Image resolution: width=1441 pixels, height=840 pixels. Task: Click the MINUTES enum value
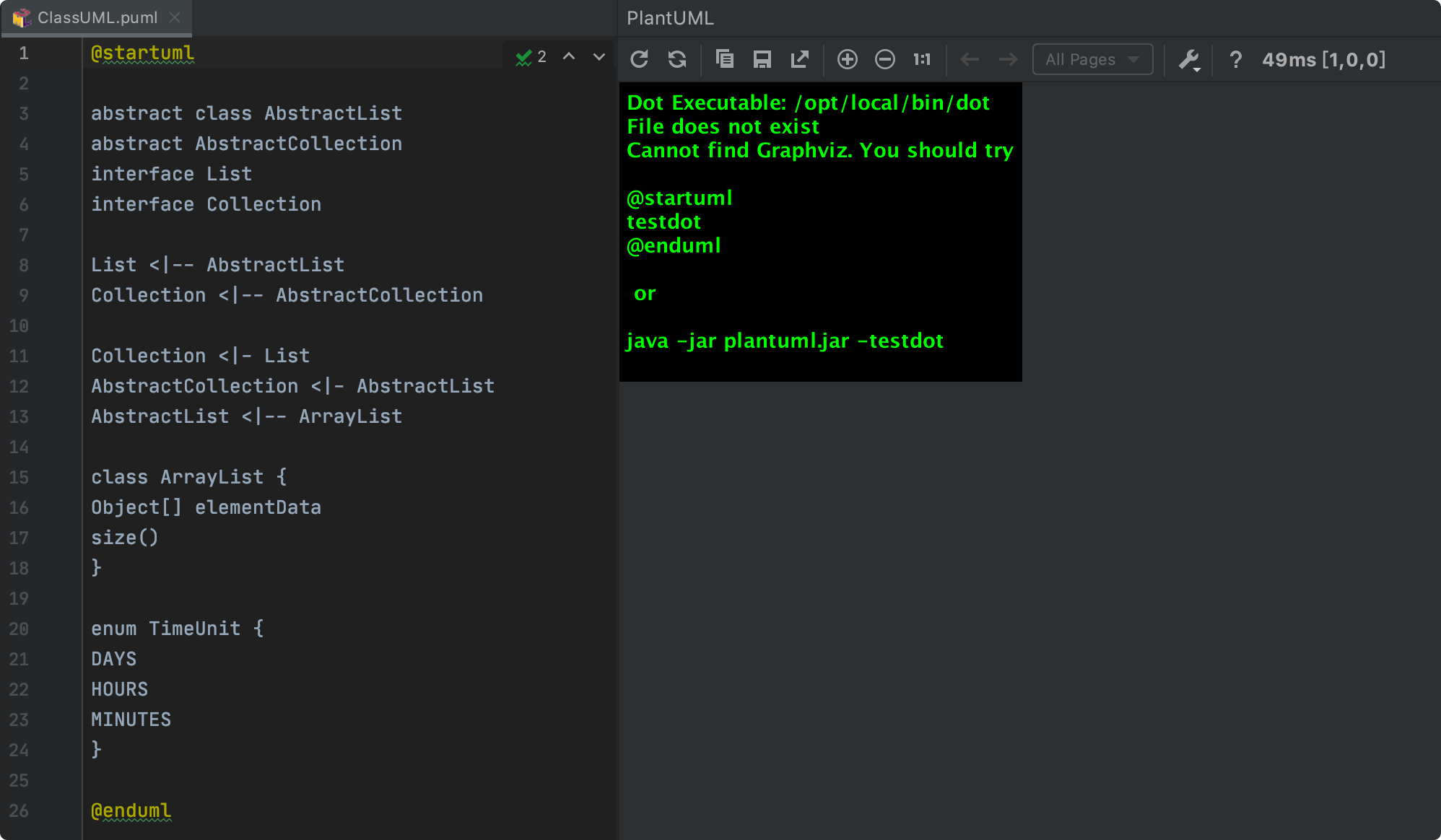pyautogui.click(x=131, y=719)
